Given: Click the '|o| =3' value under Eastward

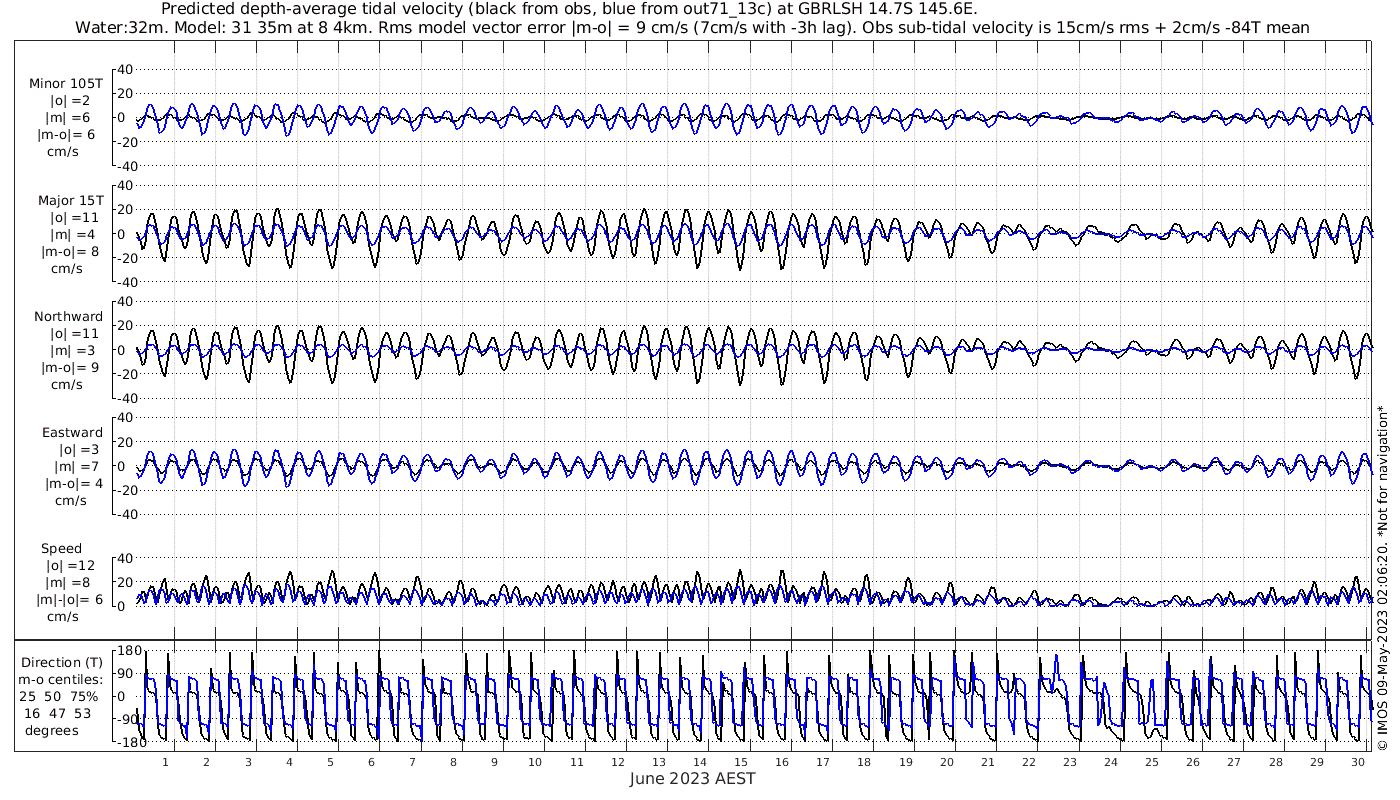Looking at the screenshot, I should click(x=77, y=450).
